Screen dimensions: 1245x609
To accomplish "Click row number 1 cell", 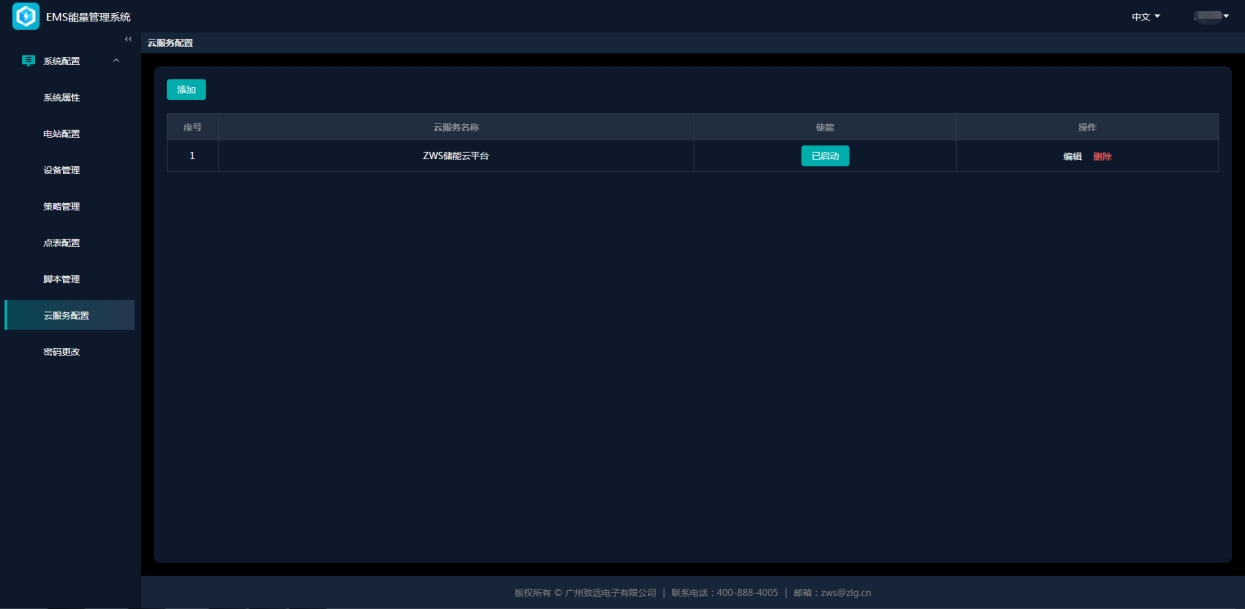I will [192, 156].
